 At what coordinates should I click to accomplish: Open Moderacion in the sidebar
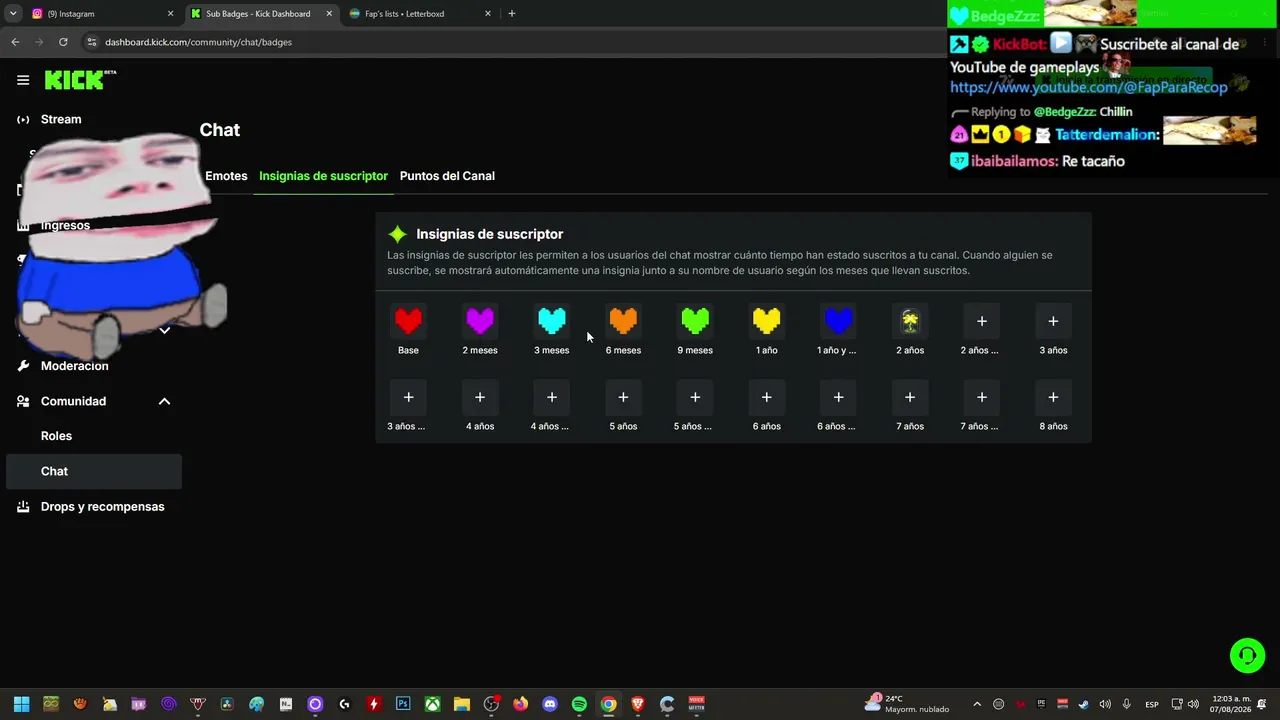tap(74, 366)
